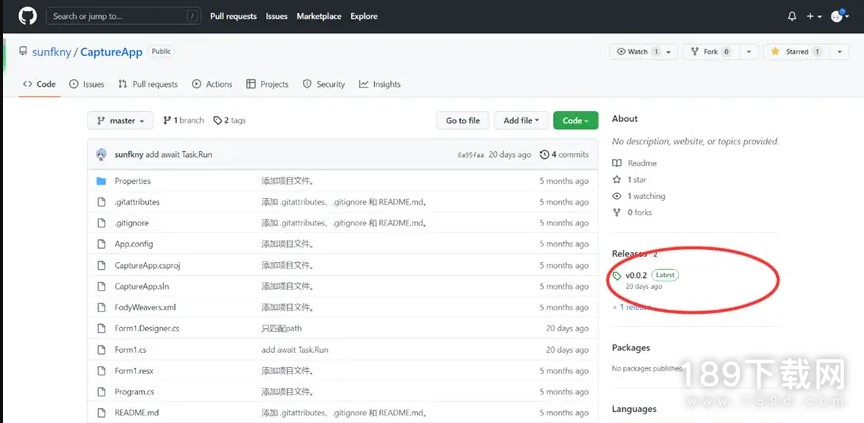Open the FodyWeavers.xml file
This screenshot has height=423, width=864.
(145, 307)
